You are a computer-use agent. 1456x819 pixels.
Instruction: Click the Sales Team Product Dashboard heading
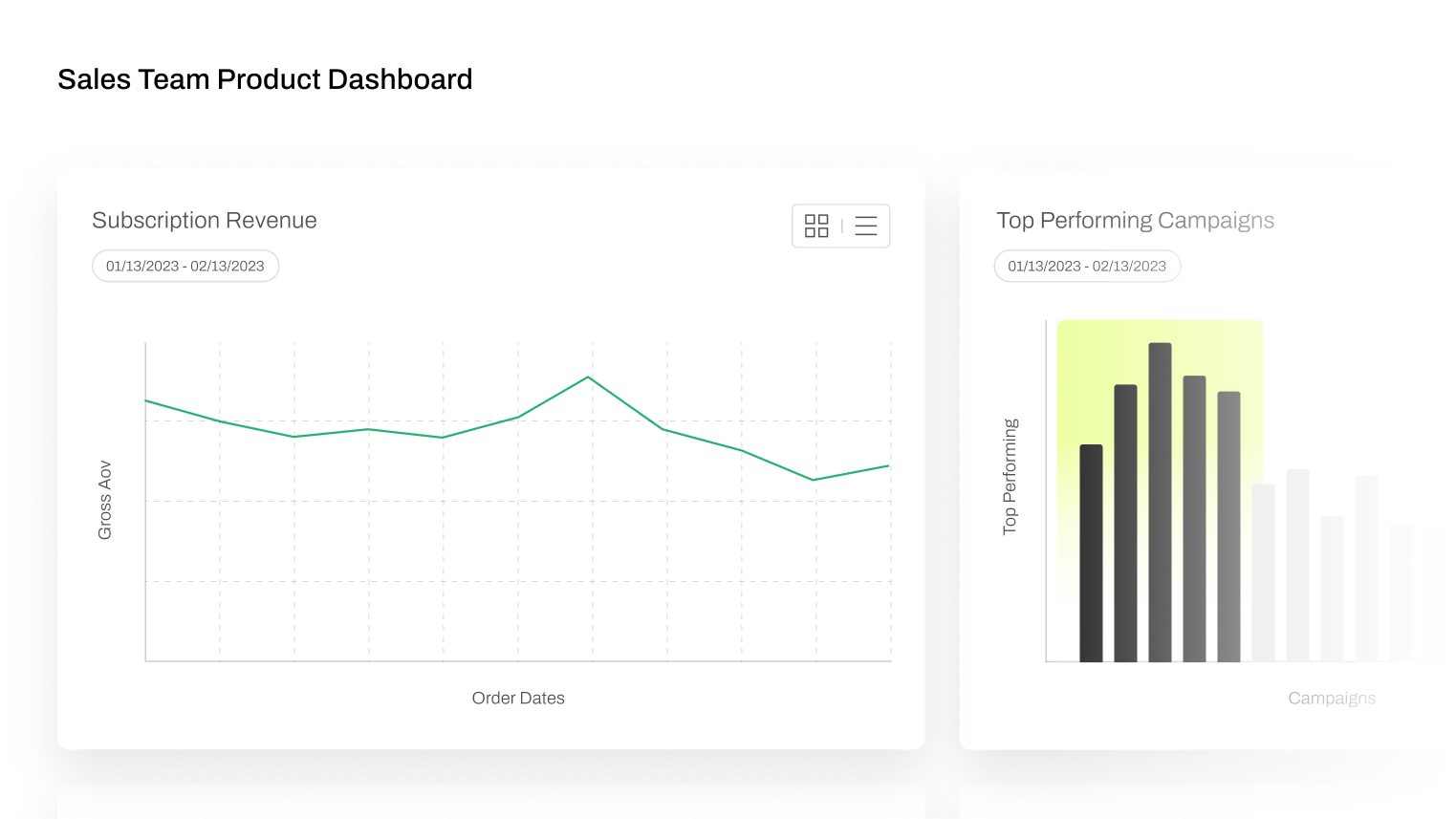[266, 79]
